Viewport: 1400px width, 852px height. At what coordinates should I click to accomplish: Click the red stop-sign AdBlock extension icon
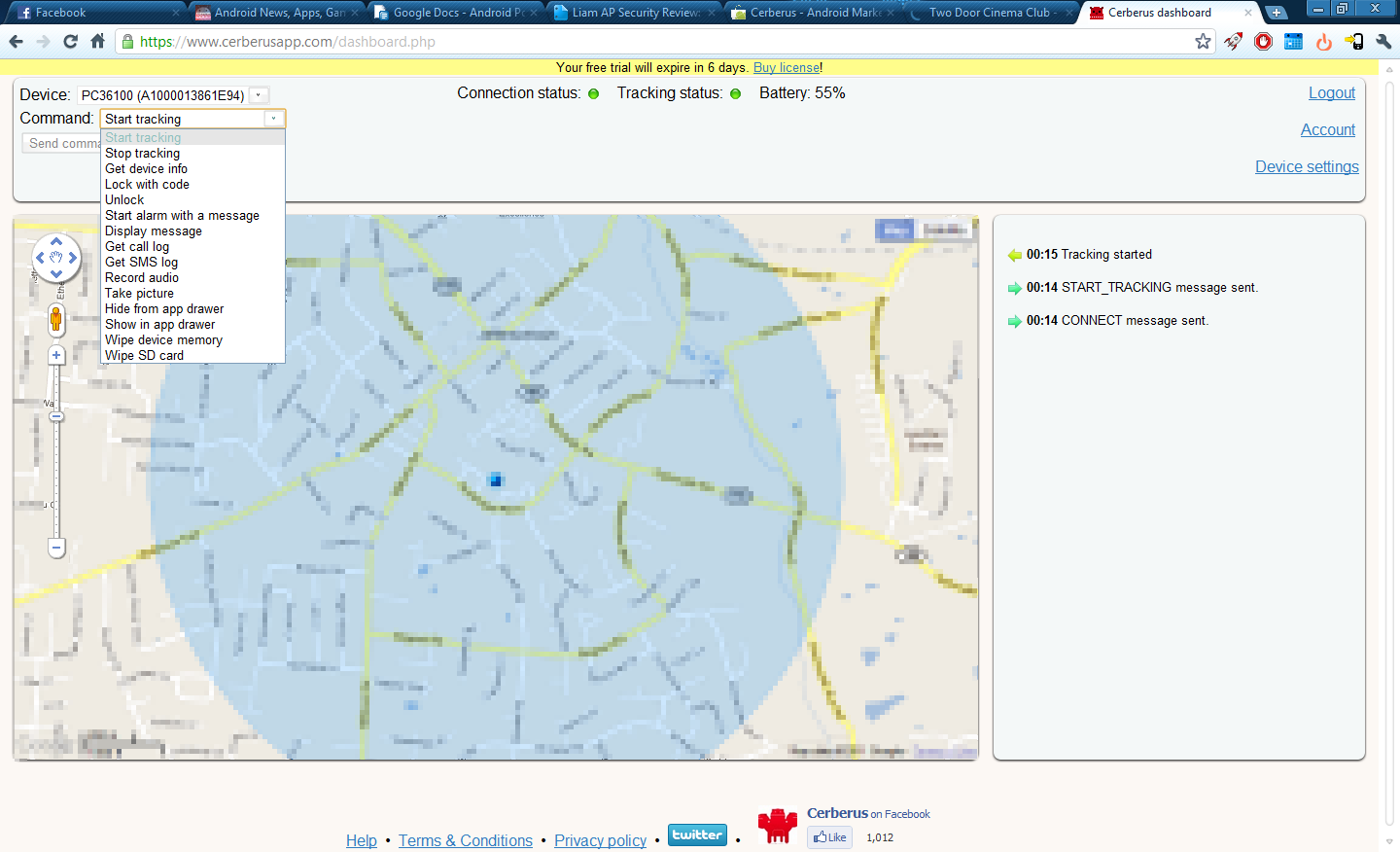click(x=1263, y=41)
